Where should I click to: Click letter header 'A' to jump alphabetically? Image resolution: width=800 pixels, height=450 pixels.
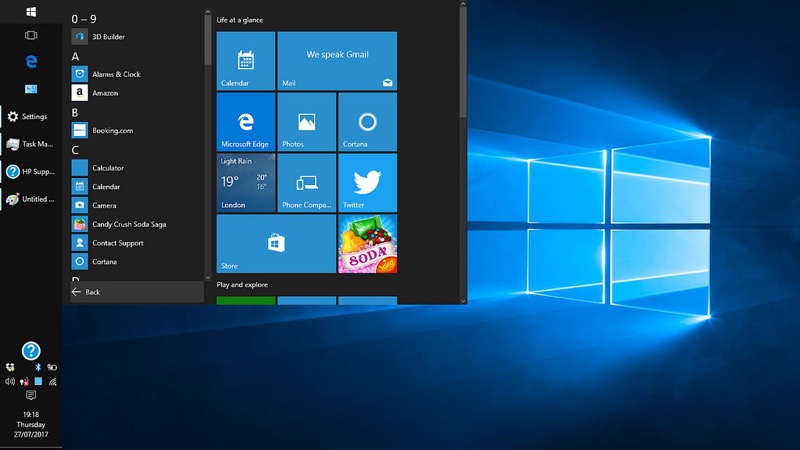pos(75,57)
